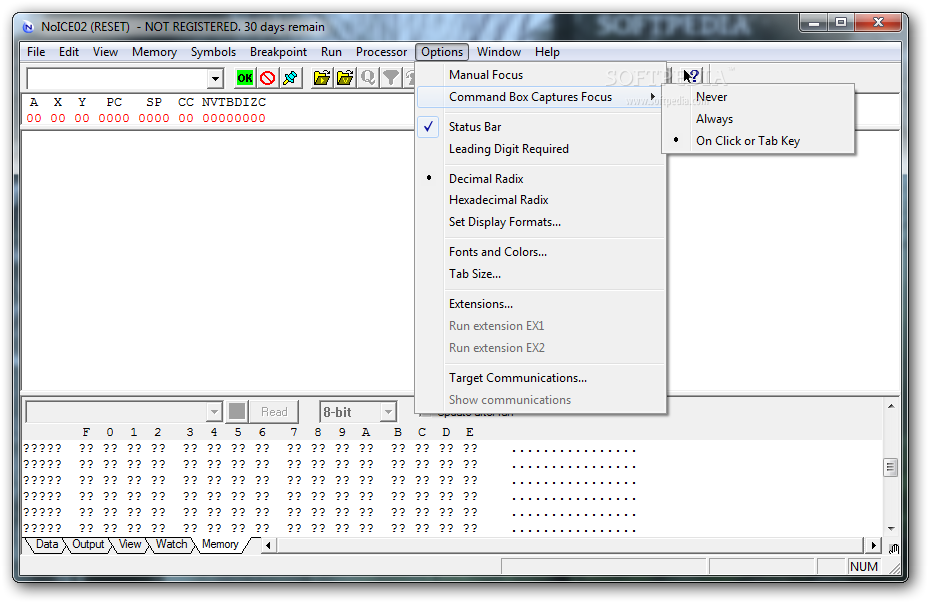The height and width of the screenshot is (603, 929).
Task: Click the Read button
Action: (x=274, y=412)
